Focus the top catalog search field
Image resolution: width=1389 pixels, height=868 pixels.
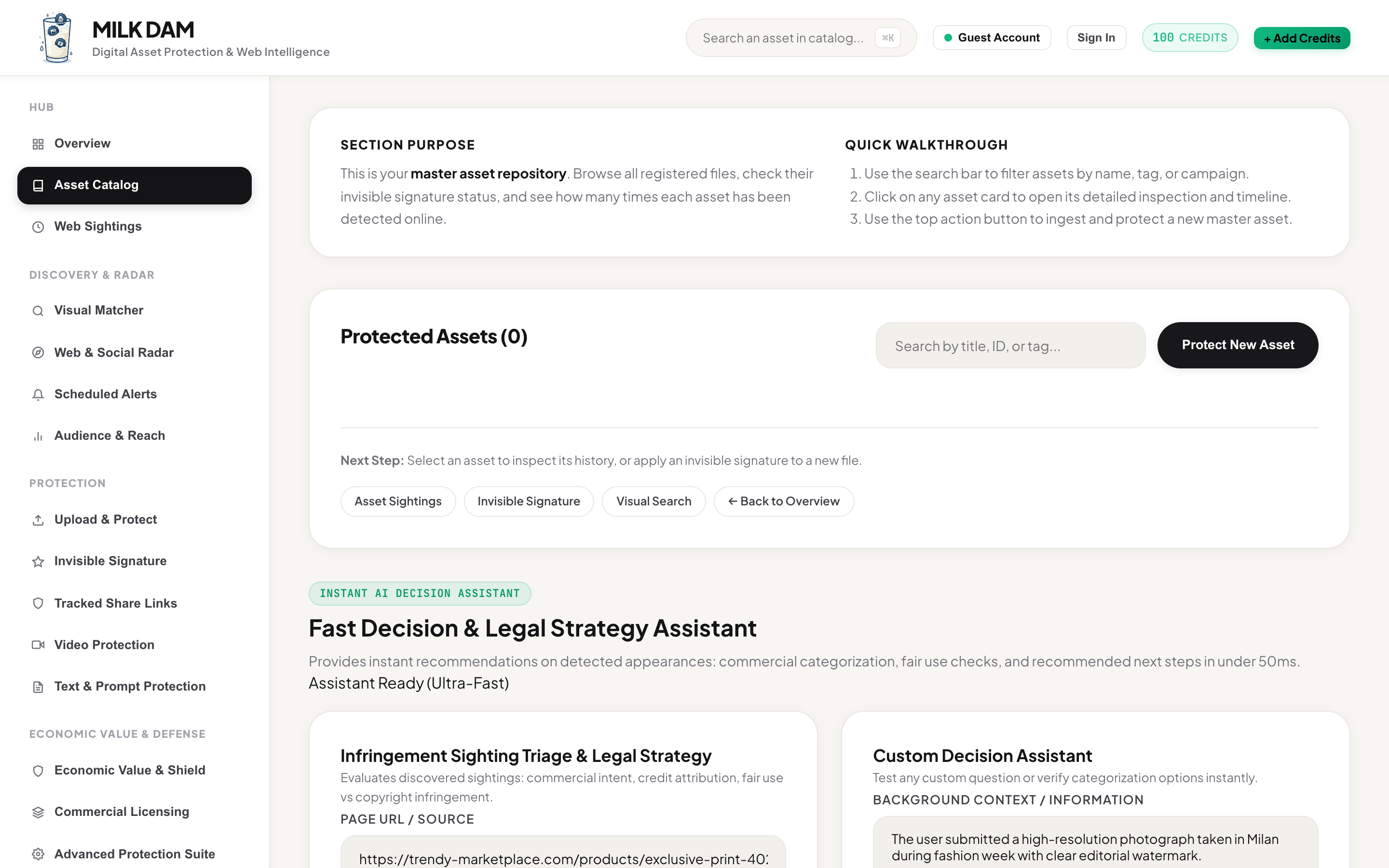click(x=801, y=38)
